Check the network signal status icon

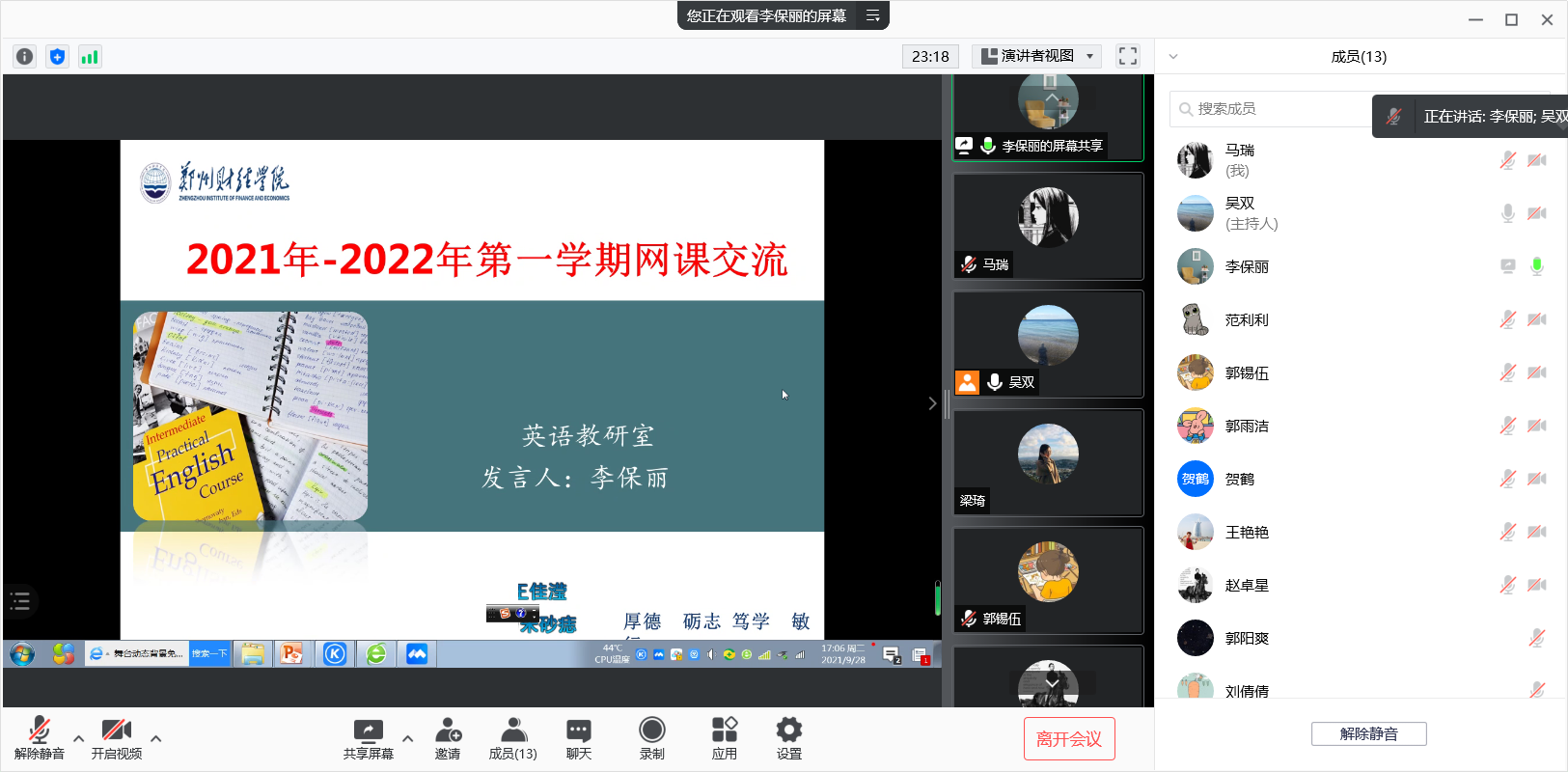pyautogui.click(x=90, y=57)
